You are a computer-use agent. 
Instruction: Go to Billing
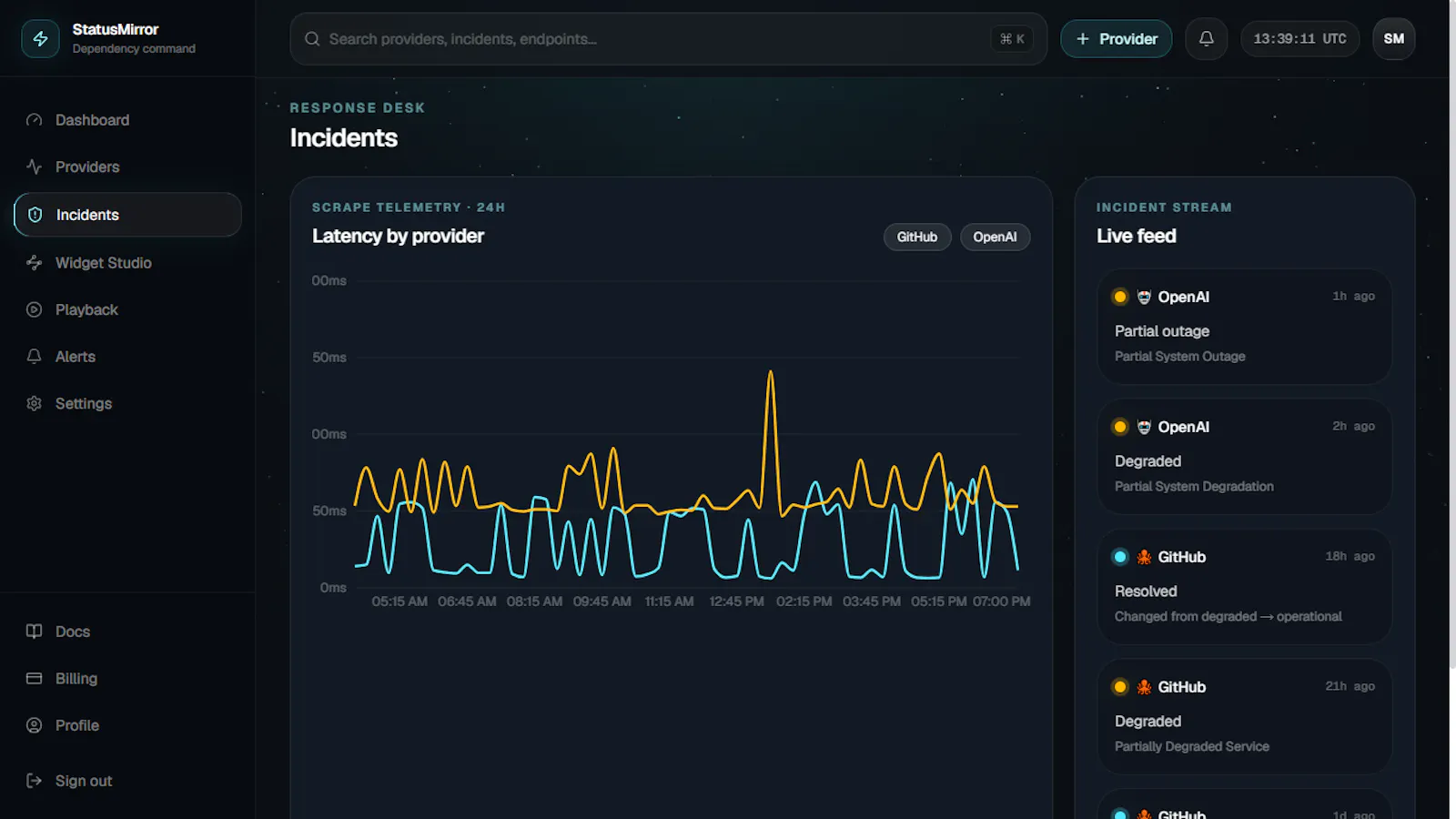pyautogui.click(x=127, y=679)
